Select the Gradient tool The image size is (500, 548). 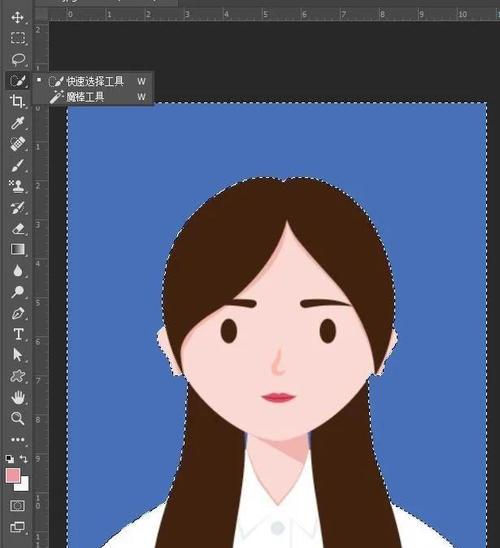pyautogui.click(x=18, y=250)
